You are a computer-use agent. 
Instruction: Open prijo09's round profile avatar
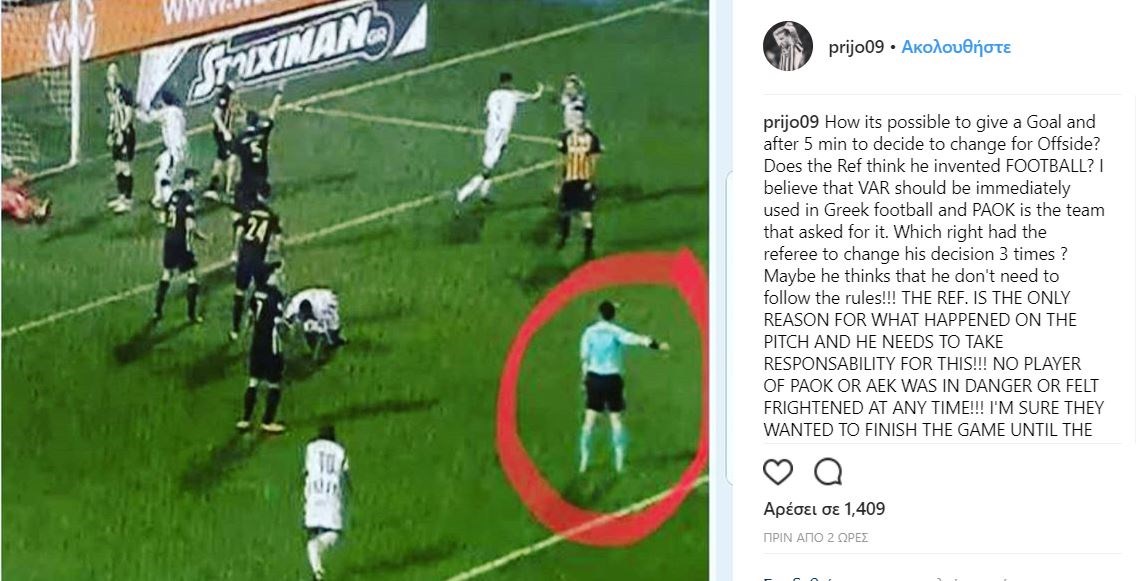point(788,46)
